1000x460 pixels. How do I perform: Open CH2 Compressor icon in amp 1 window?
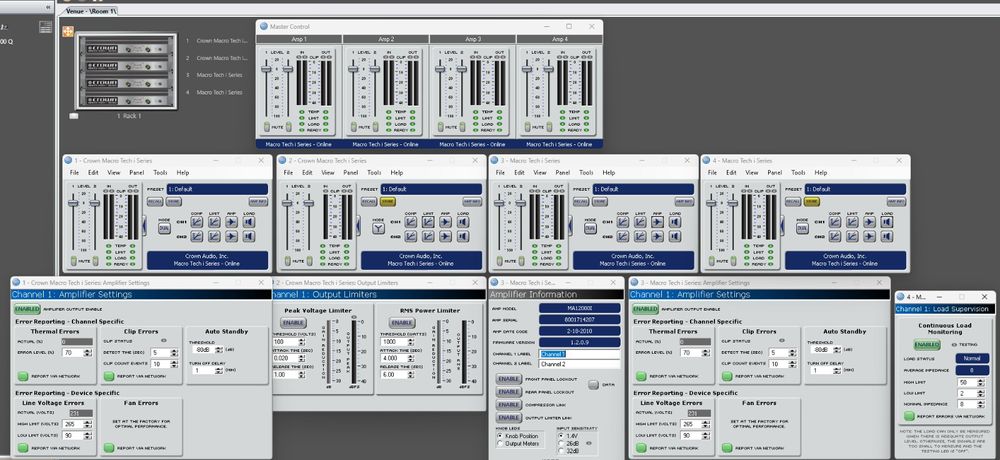[197, 237]
